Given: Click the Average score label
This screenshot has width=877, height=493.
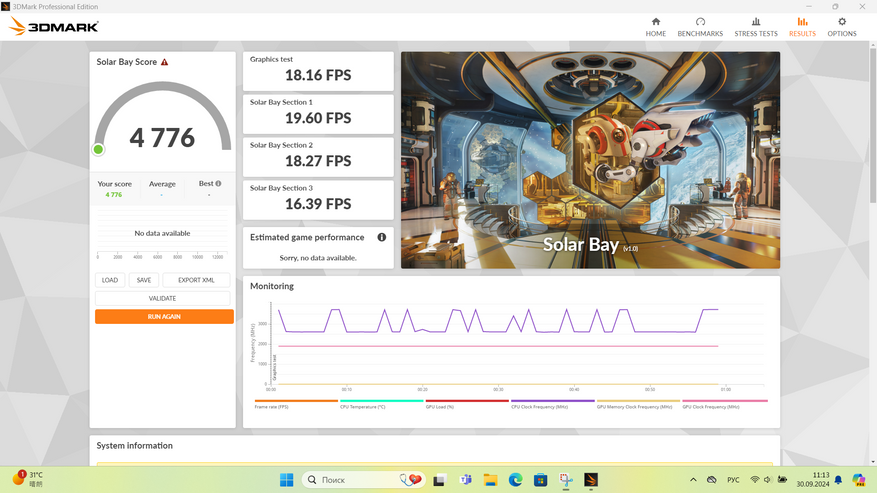Looking at the screenshot, I should (162, 184).
